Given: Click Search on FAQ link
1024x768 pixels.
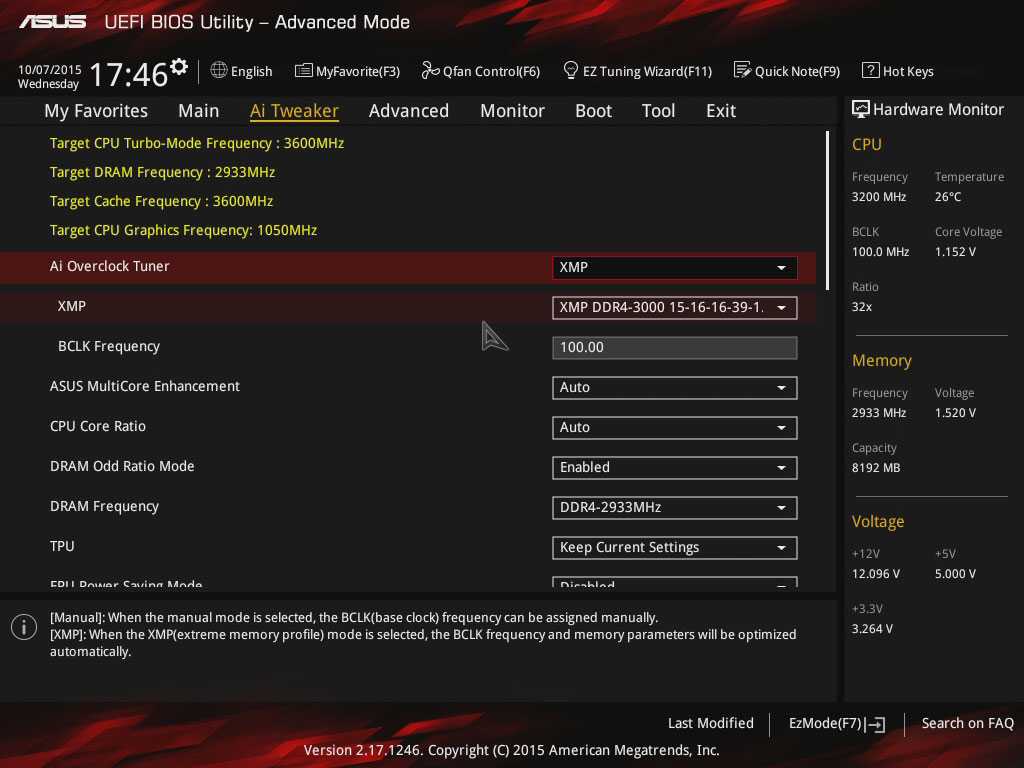Looking at the screenshot, I should [x=967, y=724].
